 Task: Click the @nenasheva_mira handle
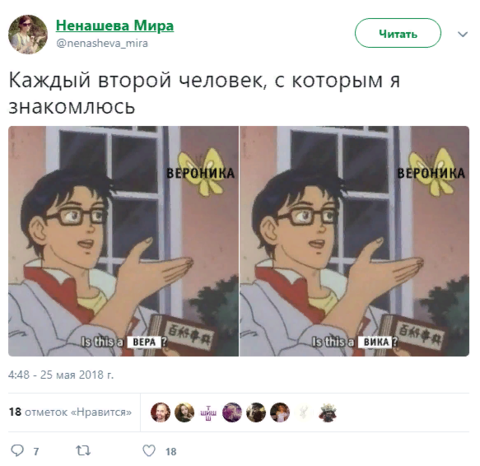coord(102,43)
